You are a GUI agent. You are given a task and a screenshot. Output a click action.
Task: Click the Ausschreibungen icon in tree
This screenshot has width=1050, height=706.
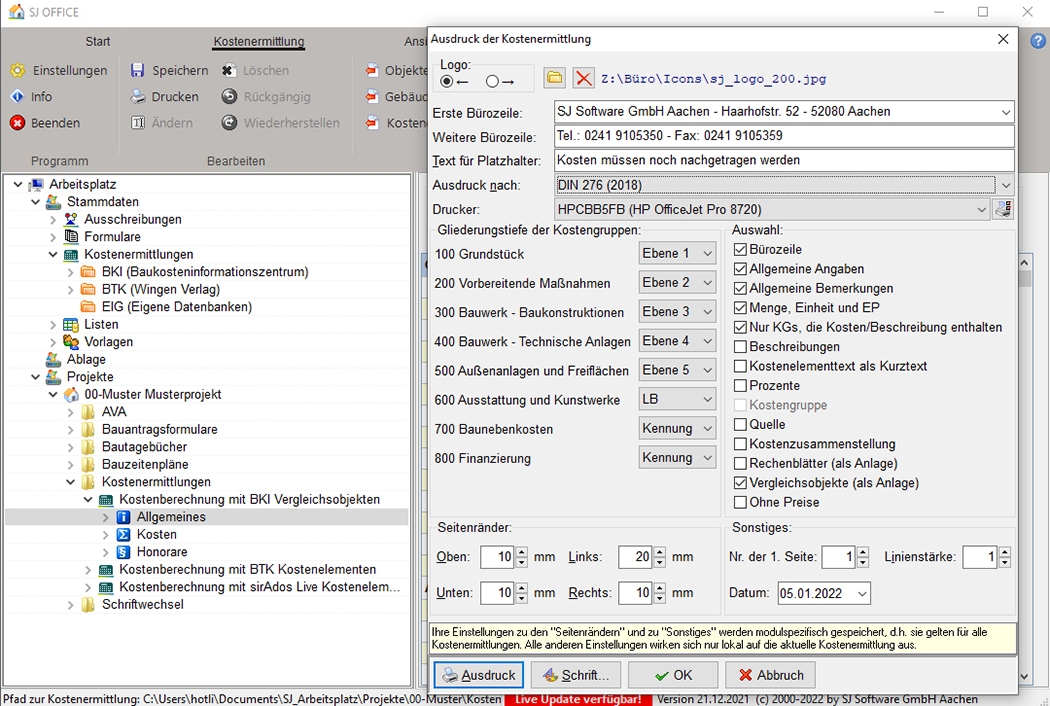pos(71,219)
